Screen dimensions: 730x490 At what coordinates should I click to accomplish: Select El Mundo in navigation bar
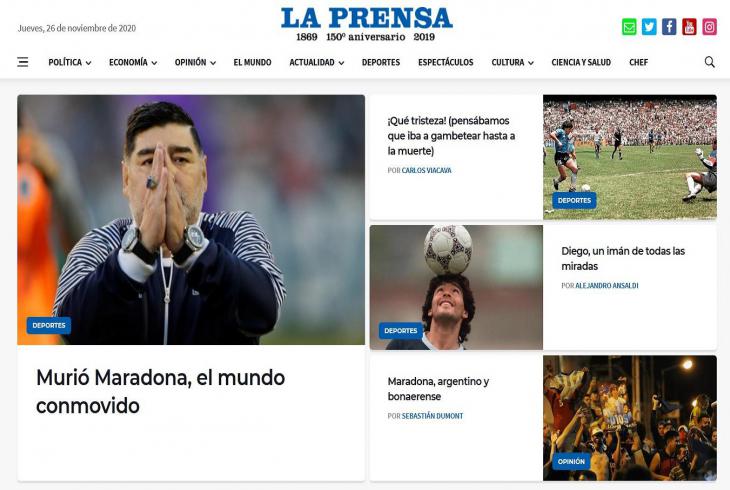pyautogui.click(x=252, y=62)
